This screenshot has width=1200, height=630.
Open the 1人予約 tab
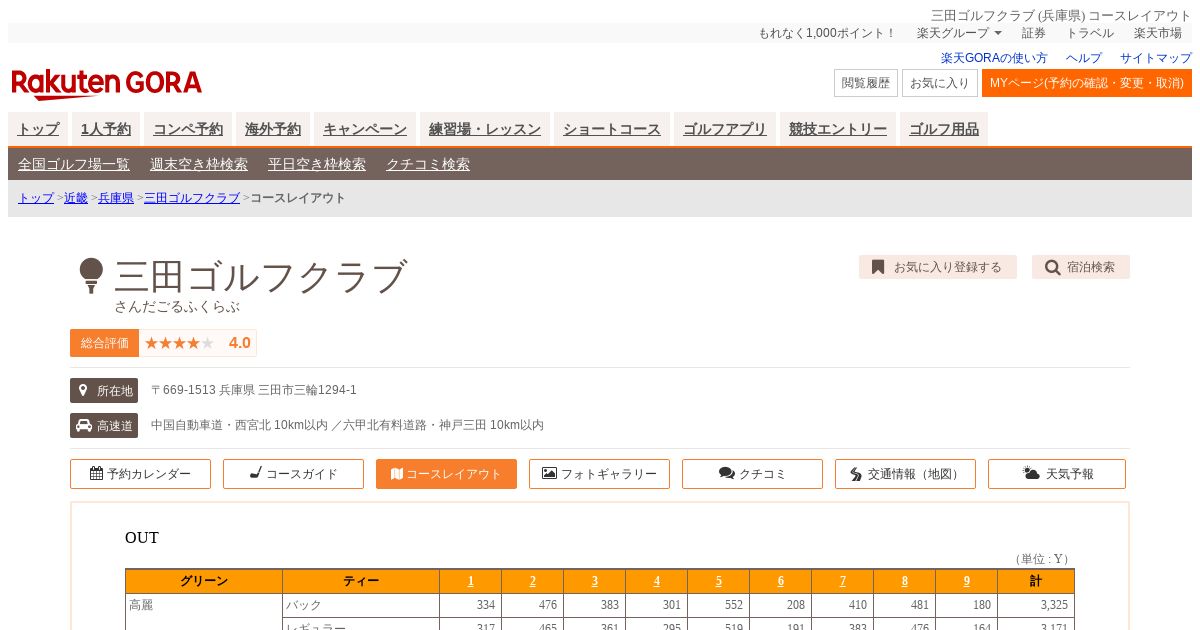(106, 129)
